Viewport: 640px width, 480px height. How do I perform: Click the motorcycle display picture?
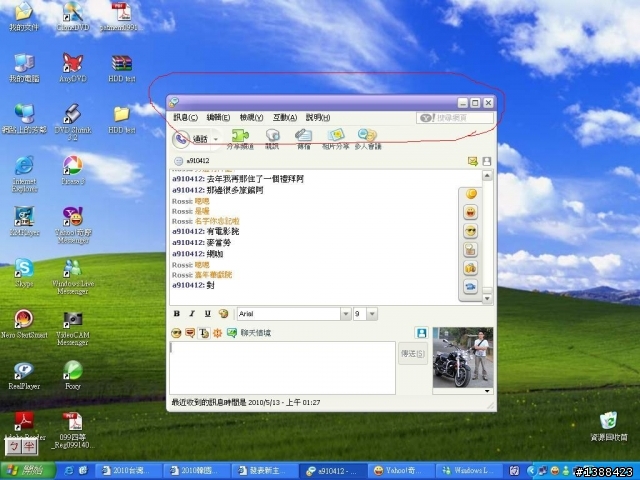tap(463, 358)
